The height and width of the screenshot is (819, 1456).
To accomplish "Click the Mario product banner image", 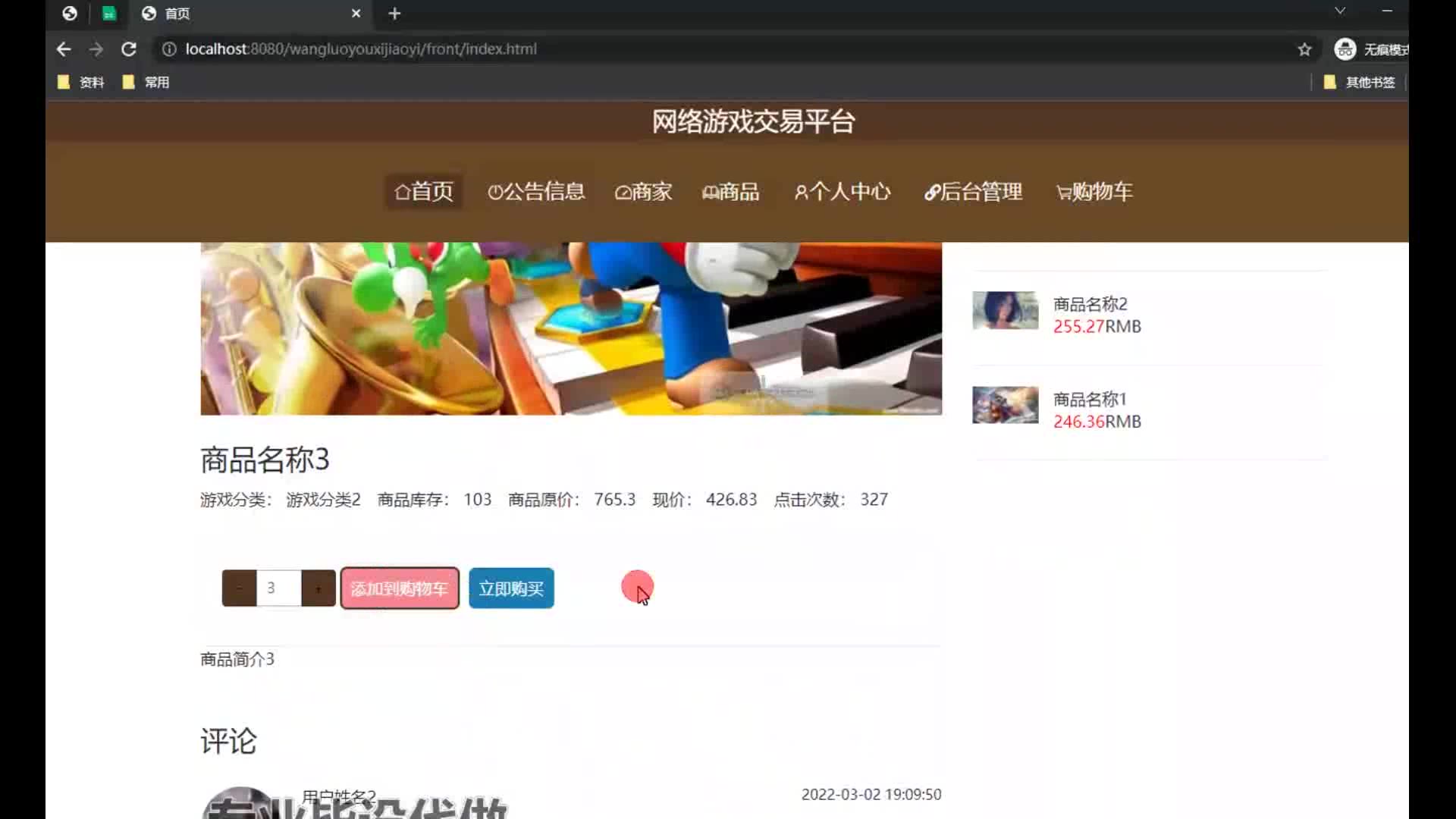I will [x=571, y=328].
